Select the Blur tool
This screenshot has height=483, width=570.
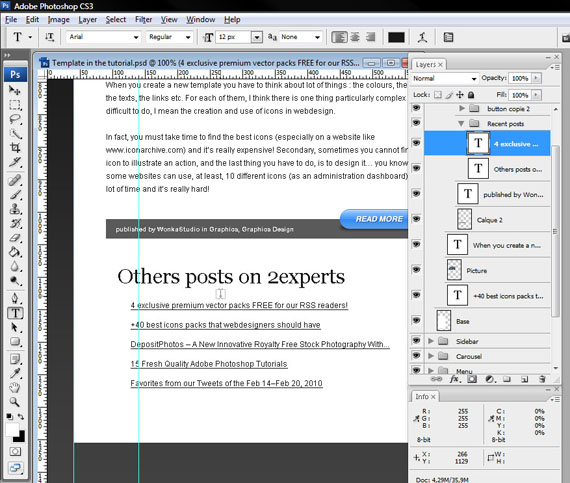pos(15,266)
